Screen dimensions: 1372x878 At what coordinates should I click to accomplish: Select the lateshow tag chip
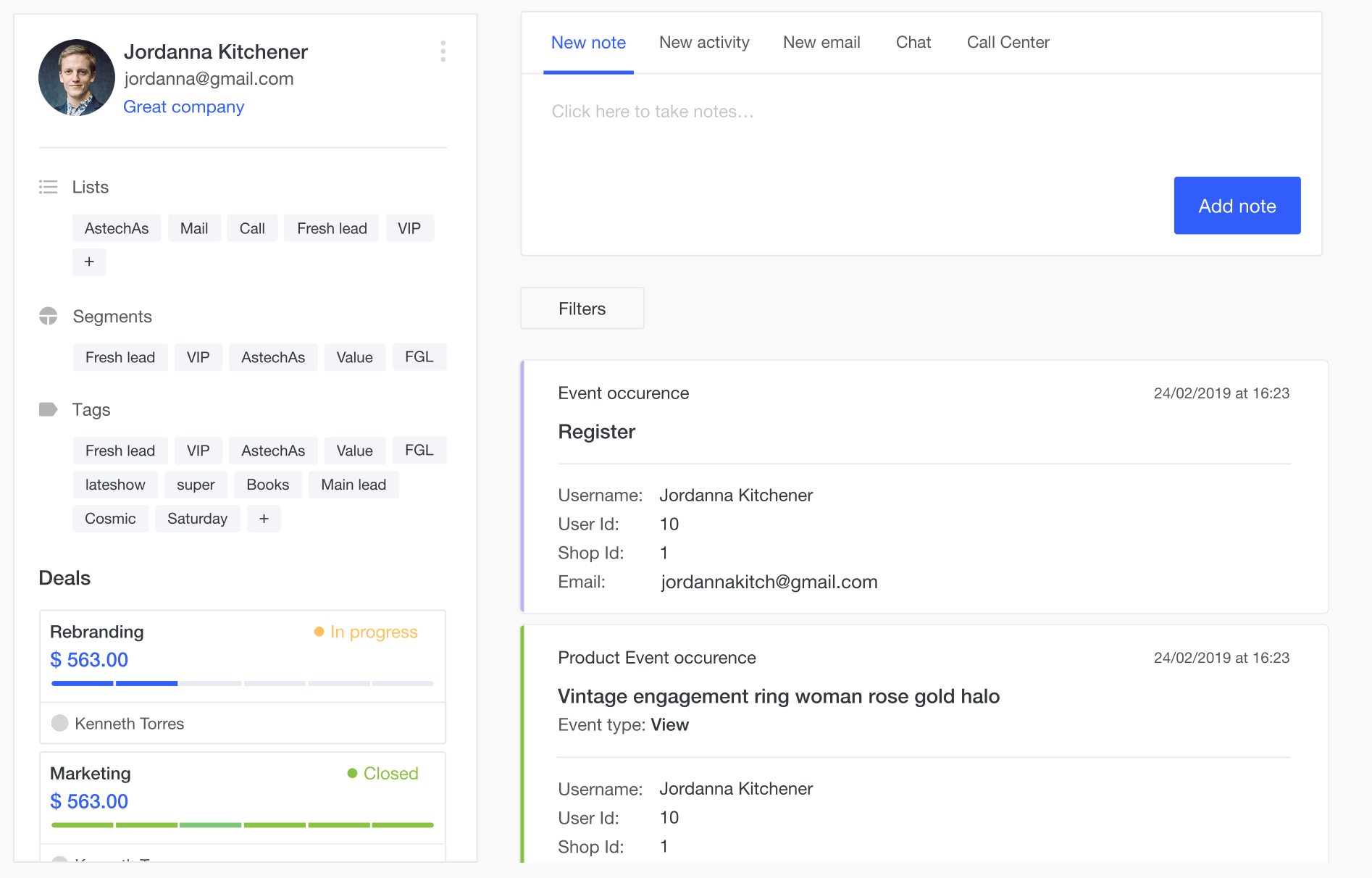115,485
